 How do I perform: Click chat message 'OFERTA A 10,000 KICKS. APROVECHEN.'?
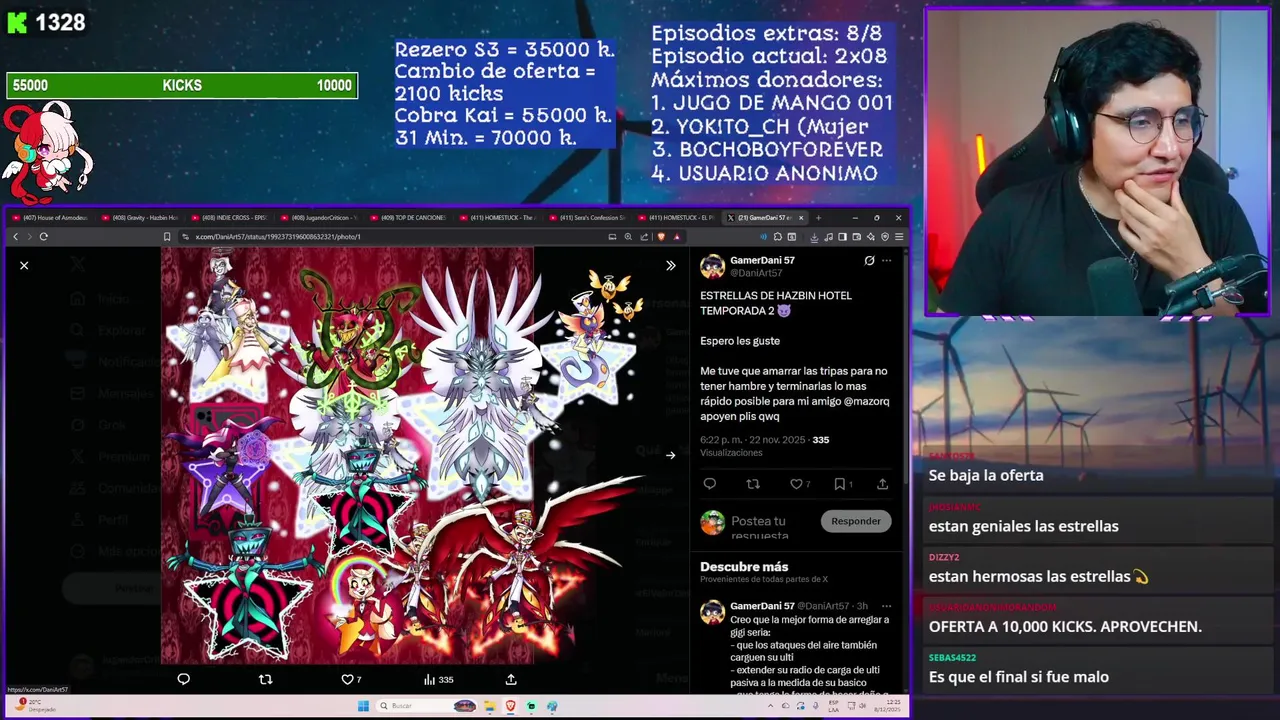click(1065, 627)
